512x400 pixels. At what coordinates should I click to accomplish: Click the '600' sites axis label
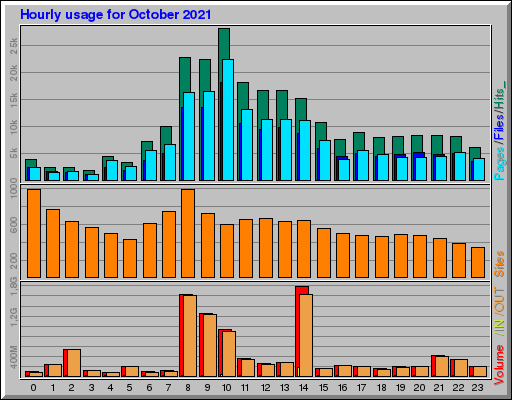13,225
